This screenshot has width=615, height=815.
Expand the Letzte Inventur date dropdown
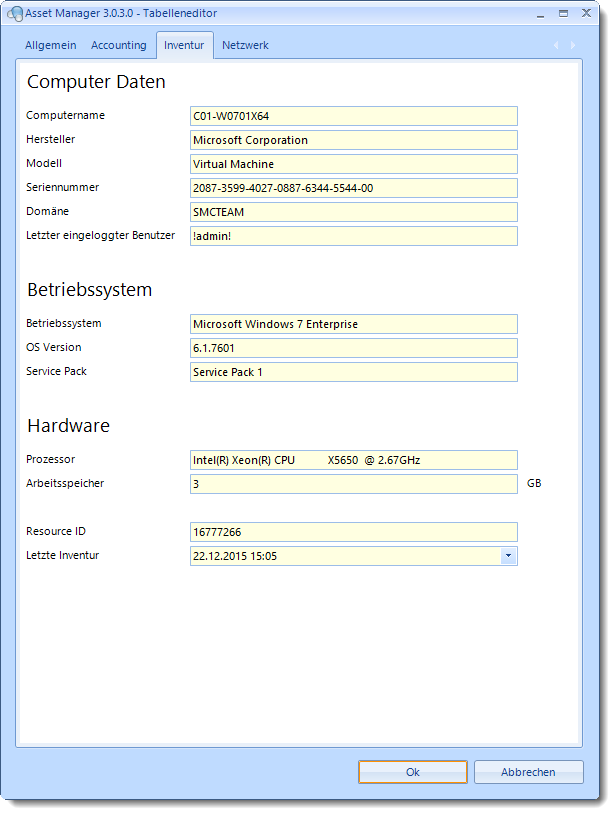pyautogui.click(x=508, y=556)
